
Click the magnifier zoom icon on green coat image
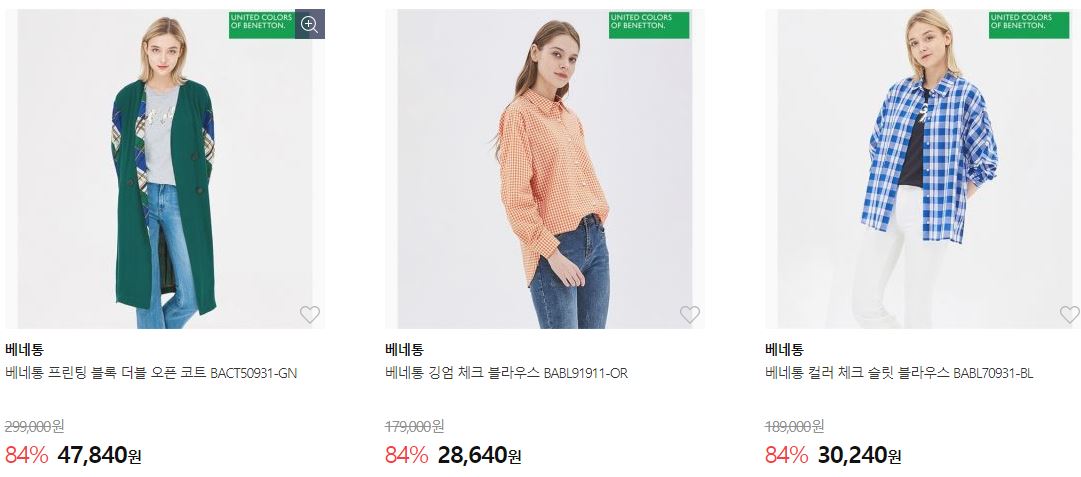[310, 24]
